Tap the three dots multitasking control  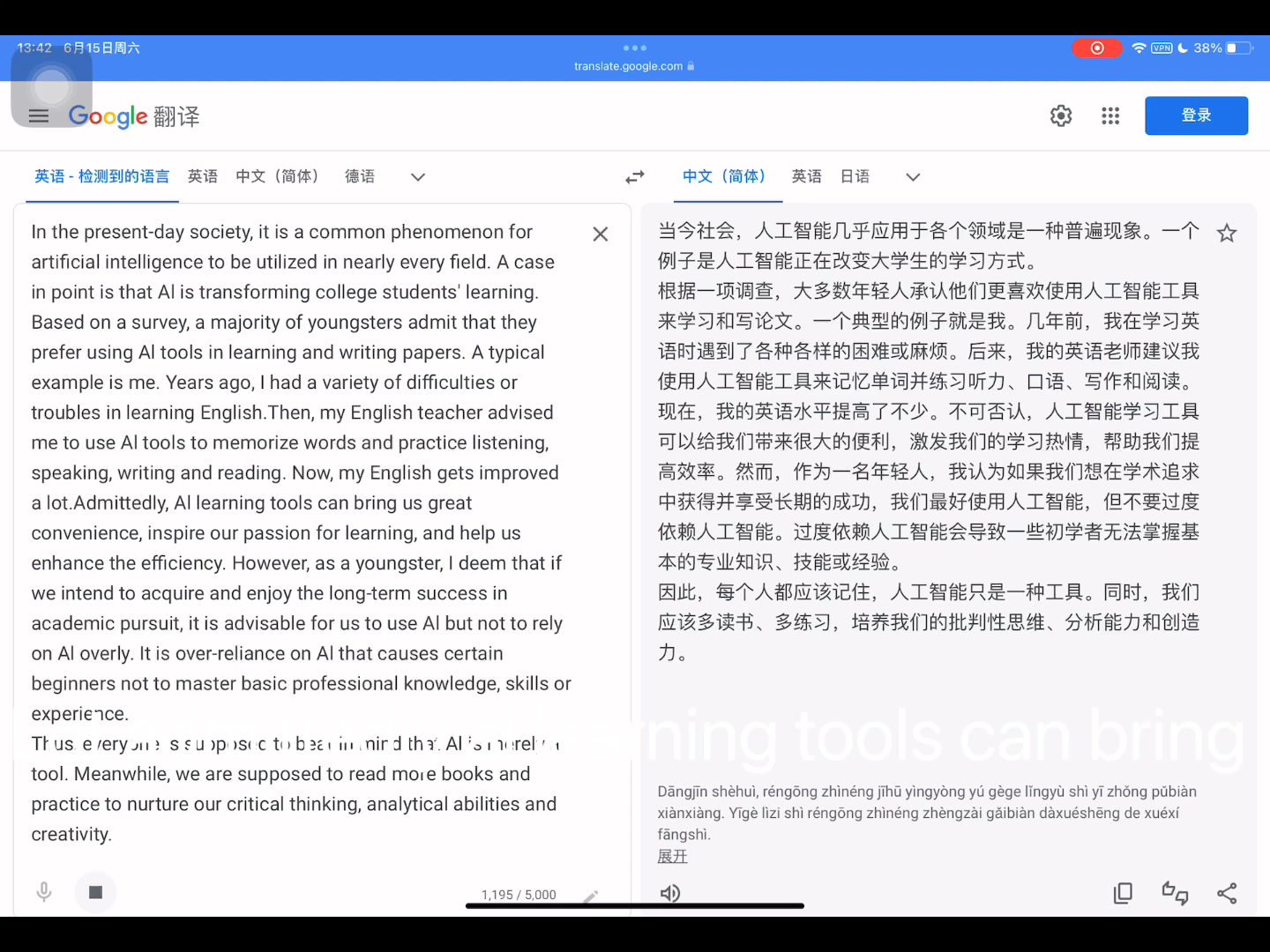[x=635, y=48]
